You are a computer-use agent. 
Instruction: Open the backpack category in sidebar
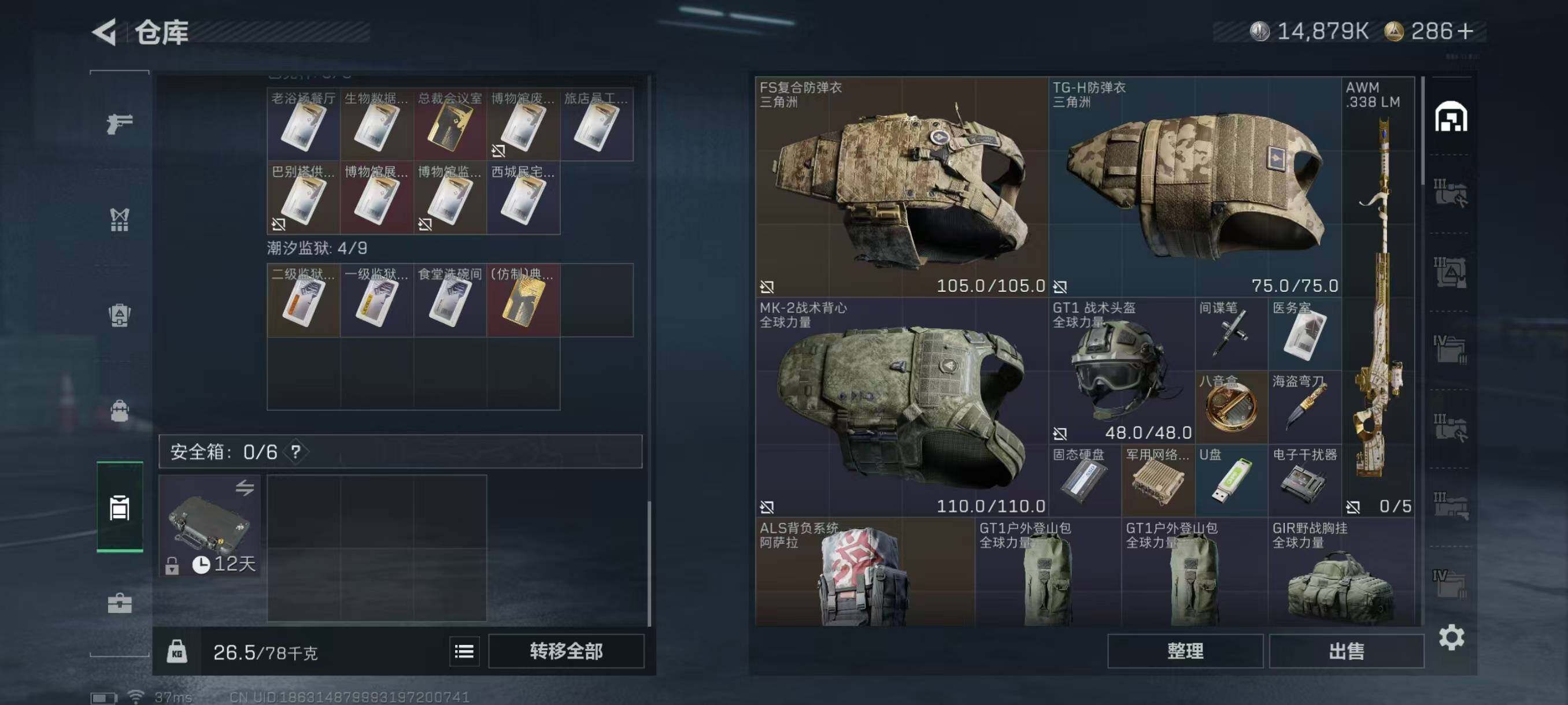119,411
